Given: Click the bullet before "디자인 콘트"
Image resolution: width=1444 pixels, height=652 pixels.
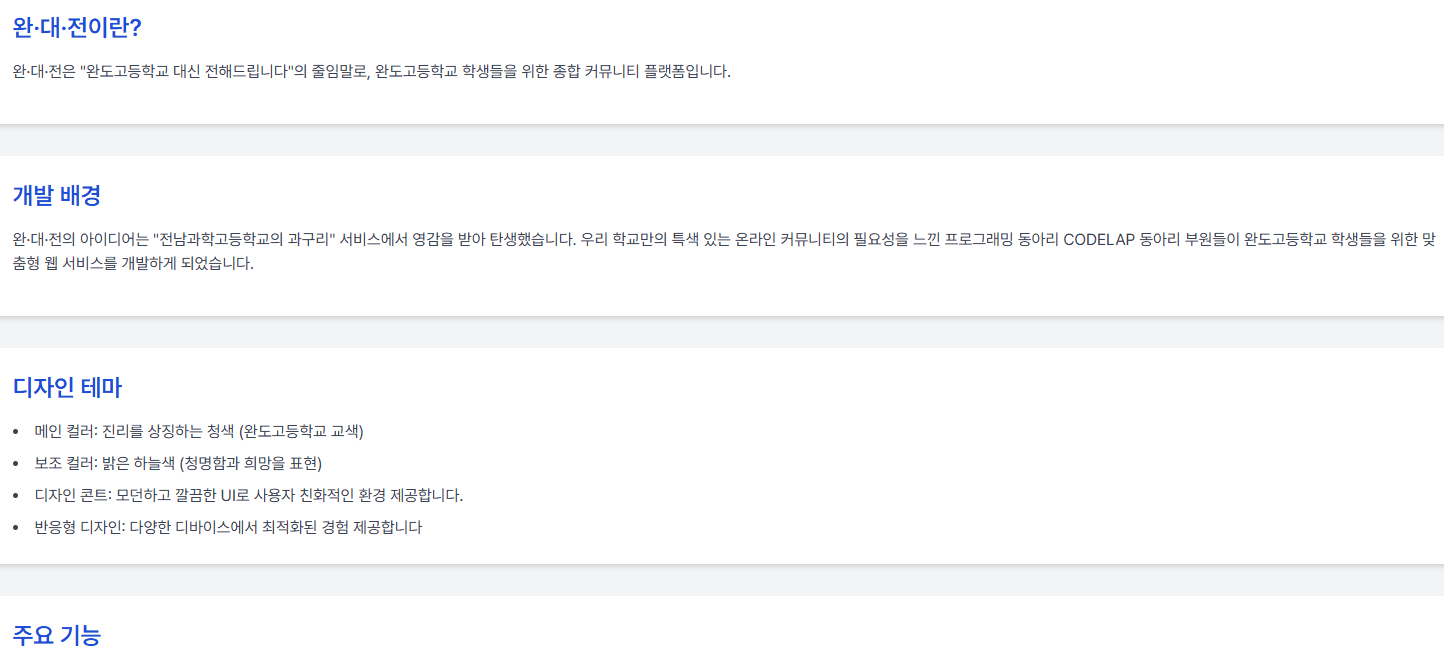Looking at the screenshot, I should (16, 496).
